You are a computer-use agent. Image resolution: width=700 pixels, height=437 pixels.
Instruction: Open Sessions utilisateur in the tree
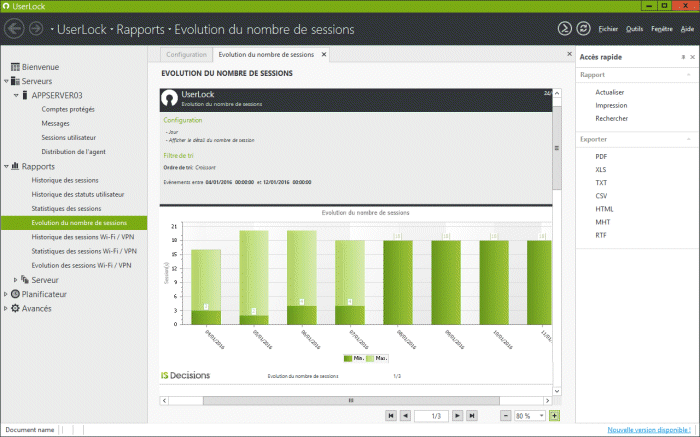[x=68, y=137]
